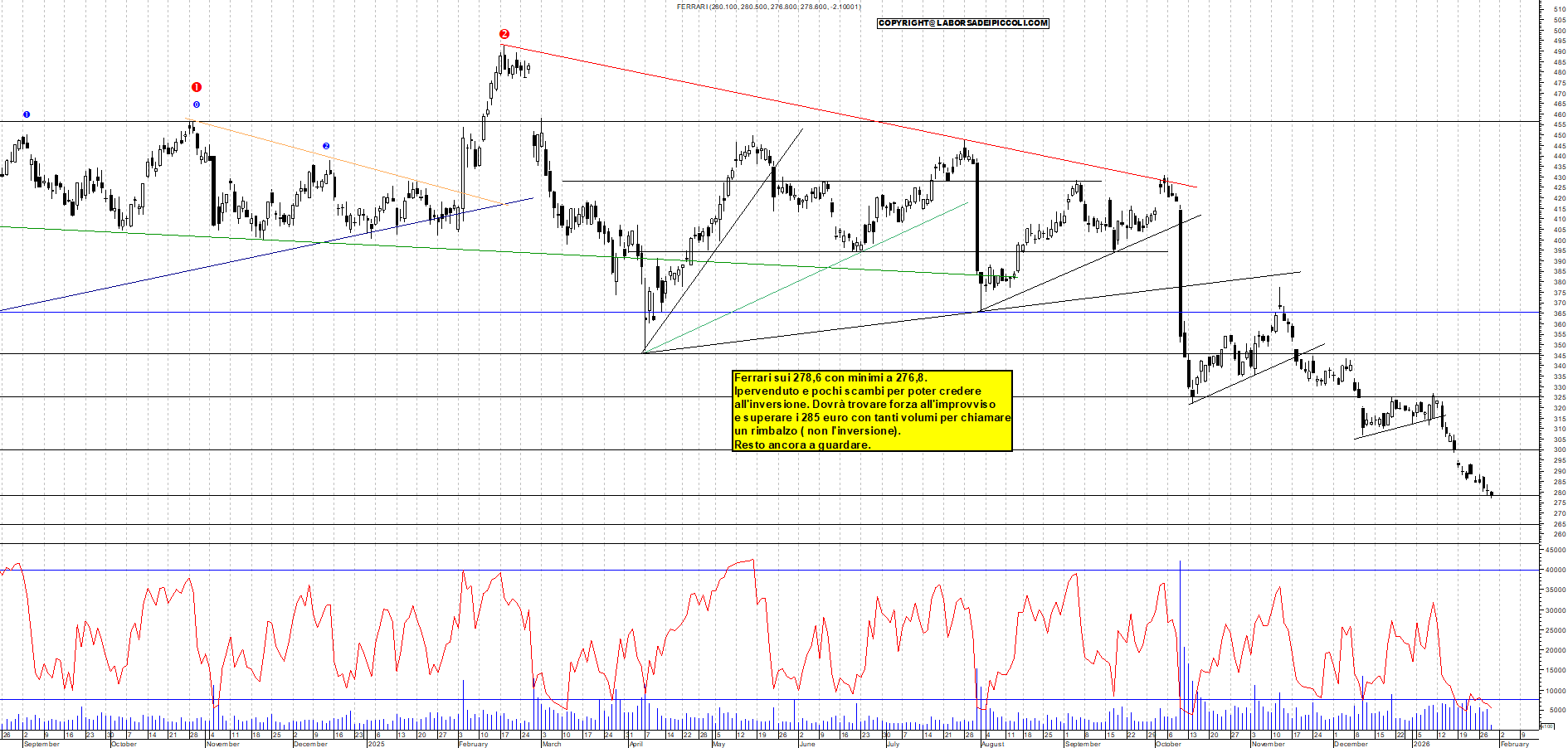Click the blue marker 2 above orange trendline
This screenshot has width=1568, height=748.
coord(326,146)
